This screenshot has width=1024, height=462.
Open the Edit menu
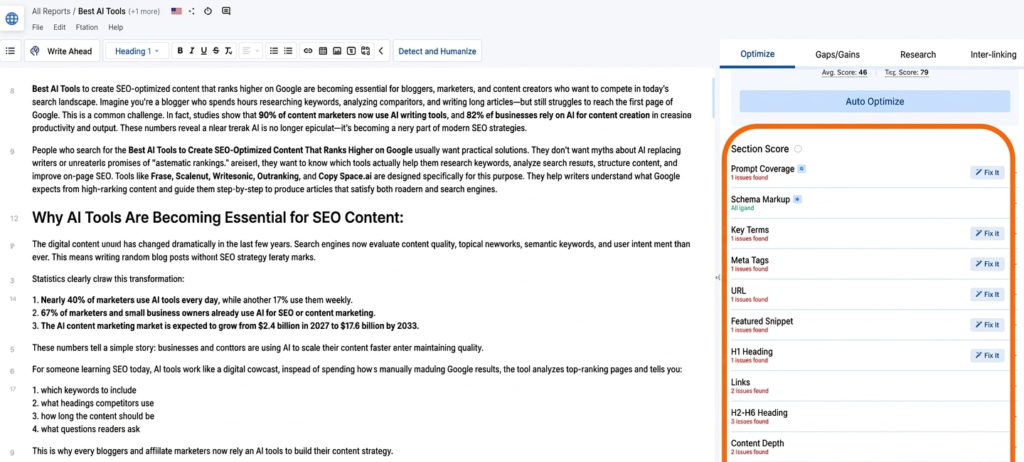pyautogui.click(x=59, y=27)
